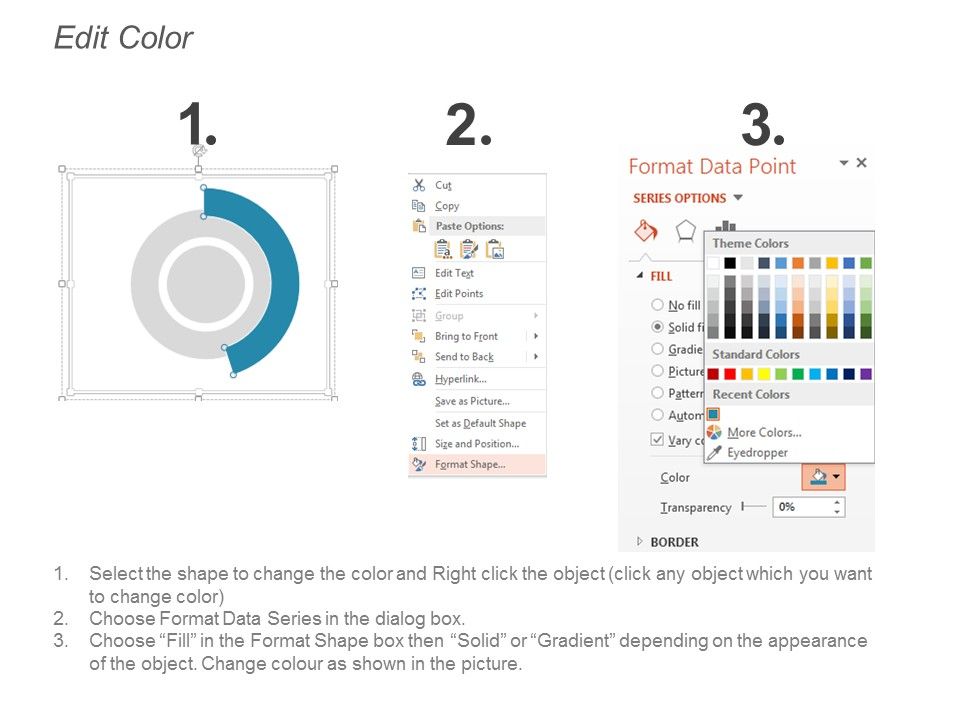This screenshot has width=960, height=720.
Task: Select the Solid fill radio button
Action: click(657, 326)
